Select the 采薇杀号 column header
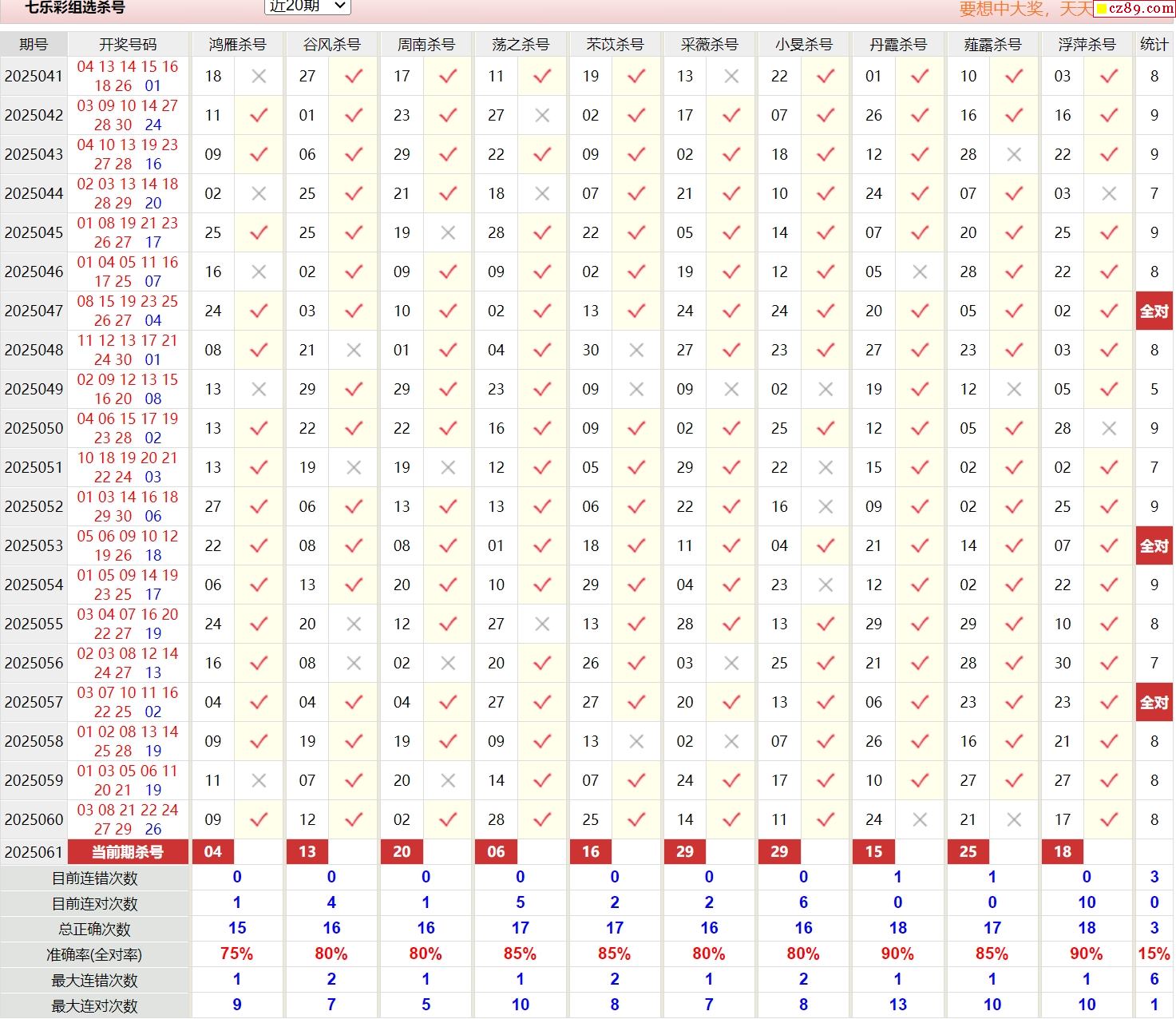Viewport: 1176px width, 1019px height. [709, 45]
